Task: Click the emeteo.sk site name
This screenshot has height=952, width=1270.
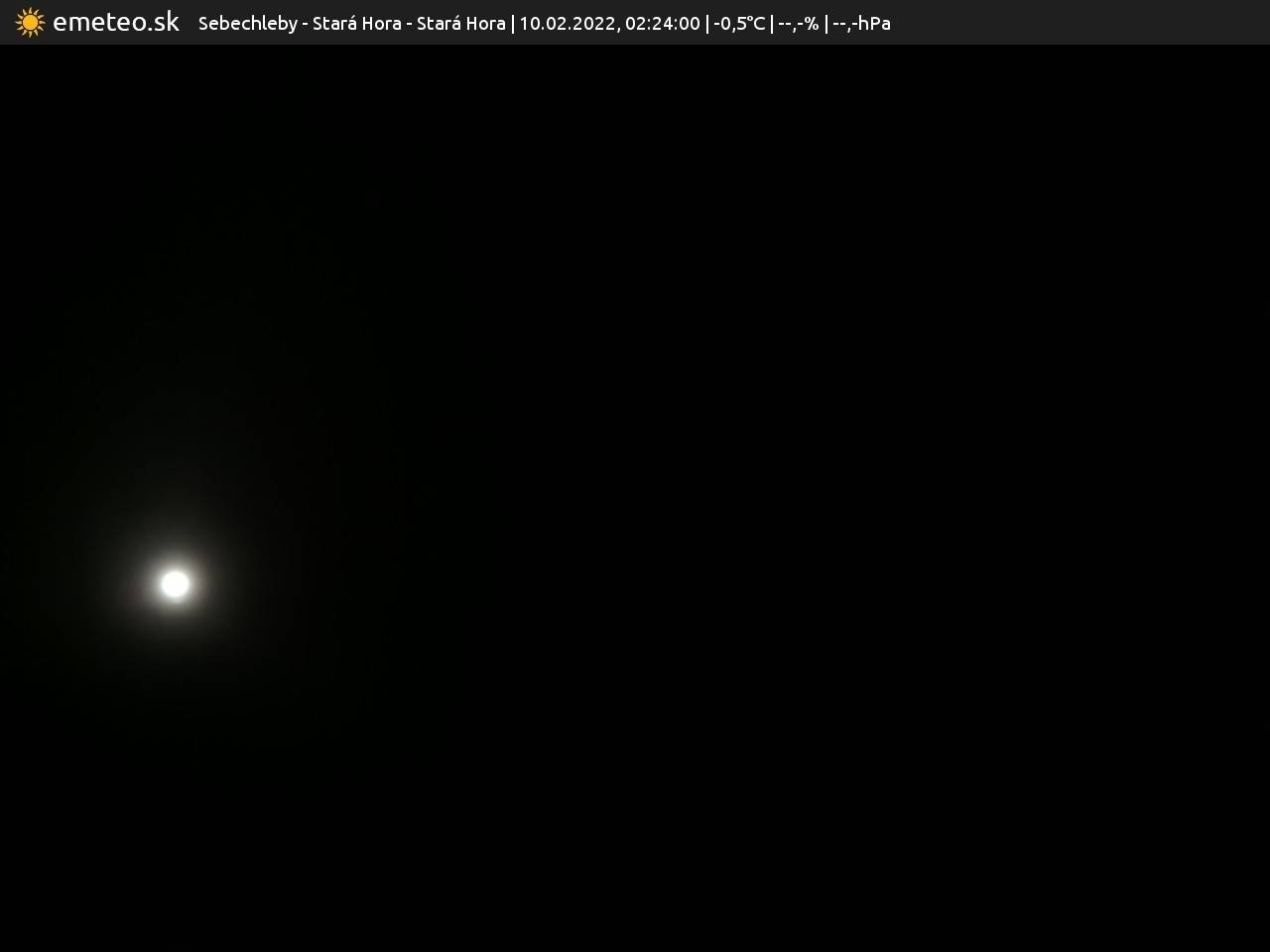Action: pyautogui.click(x=116, y=22)
